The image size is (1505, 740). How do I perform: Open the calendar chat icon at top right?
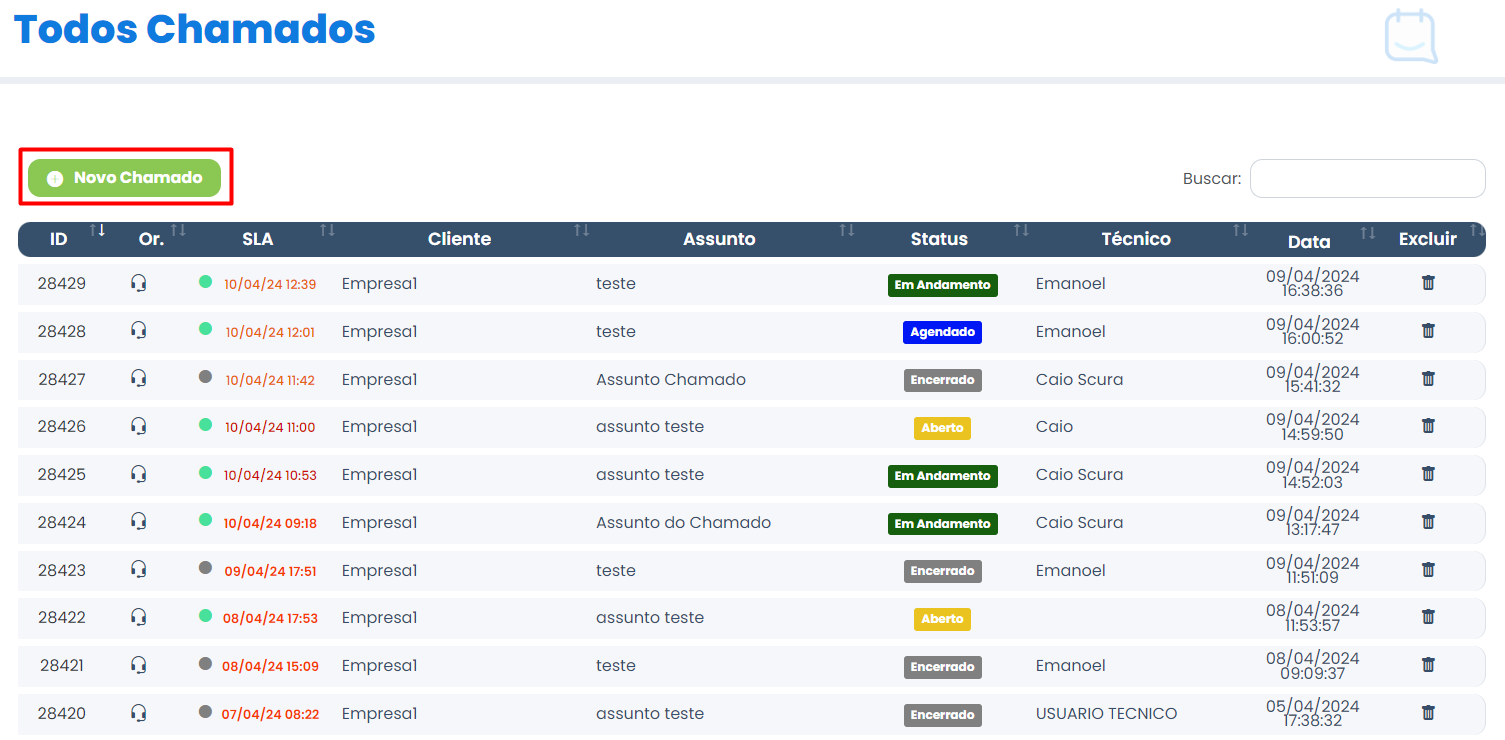[1411, 36]
